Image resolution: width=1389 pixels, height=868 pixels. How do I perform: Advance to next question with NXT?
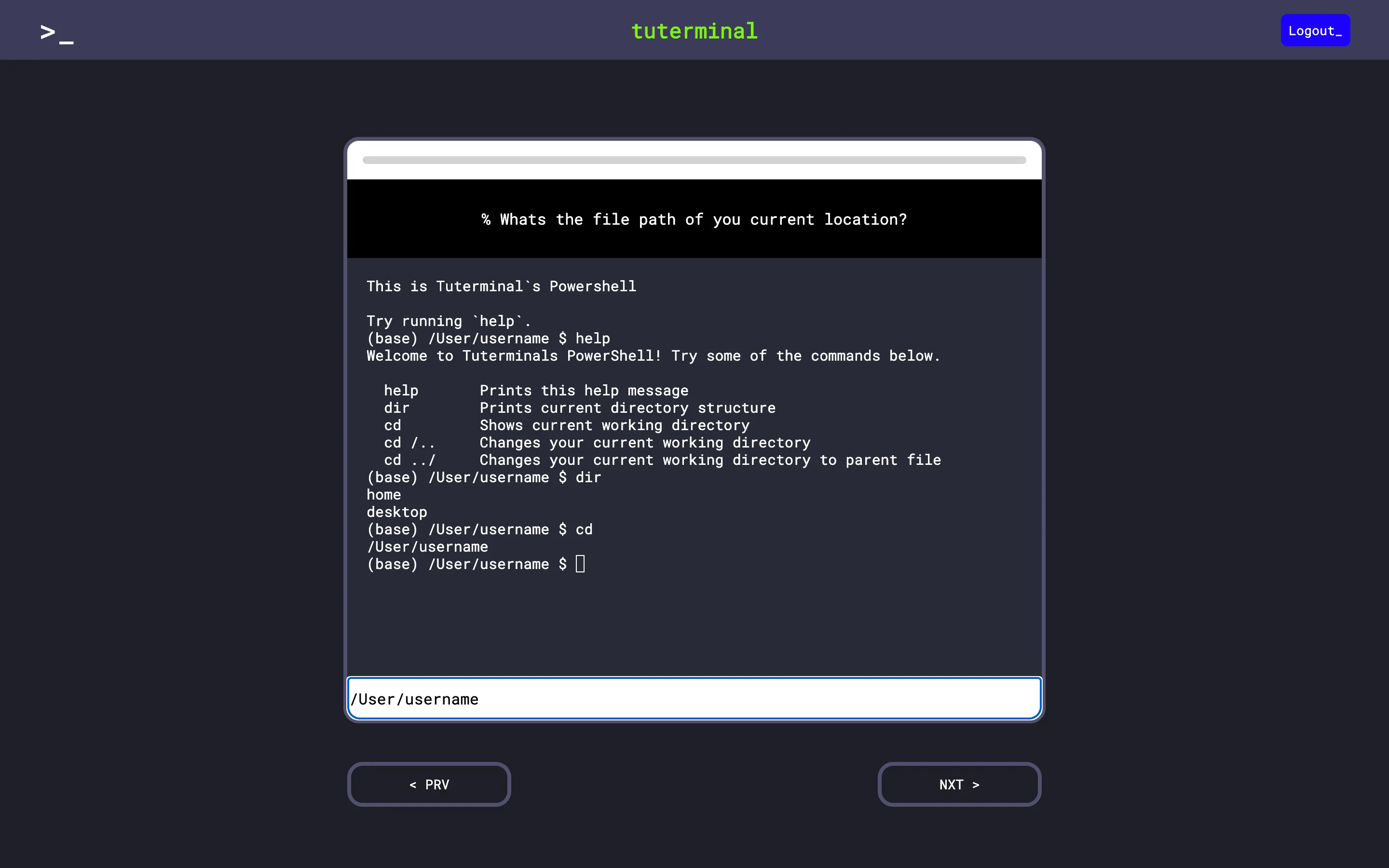click(959, 784)
